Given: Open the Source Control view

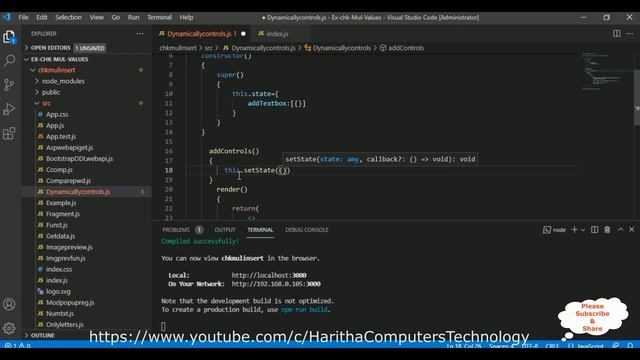Looking at the screenshot, I should pyautogui.click(x=9, y=84).
